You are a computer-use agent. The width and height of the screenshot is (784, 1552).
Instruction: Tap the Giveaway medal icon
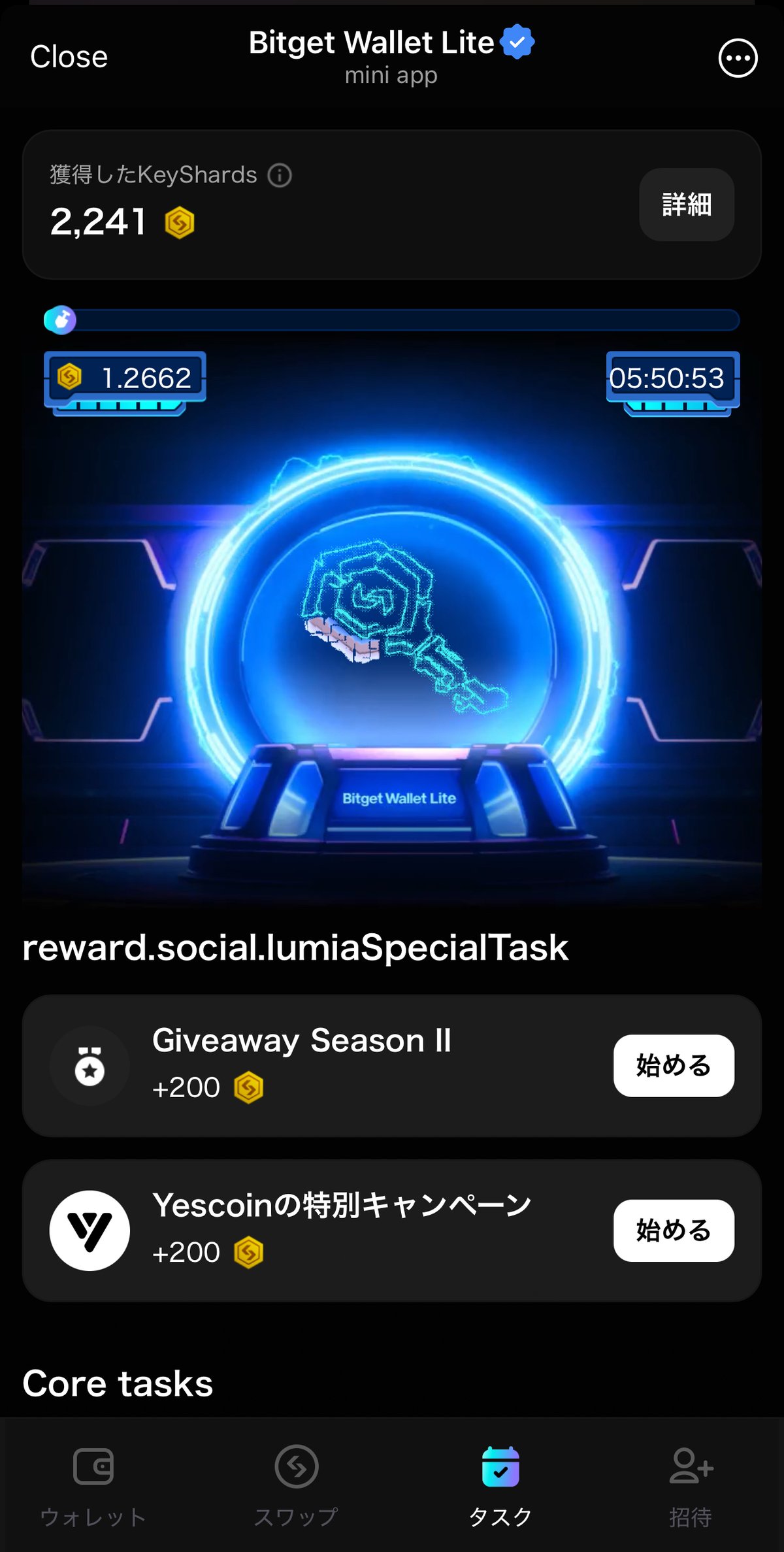coord(90,1066)
